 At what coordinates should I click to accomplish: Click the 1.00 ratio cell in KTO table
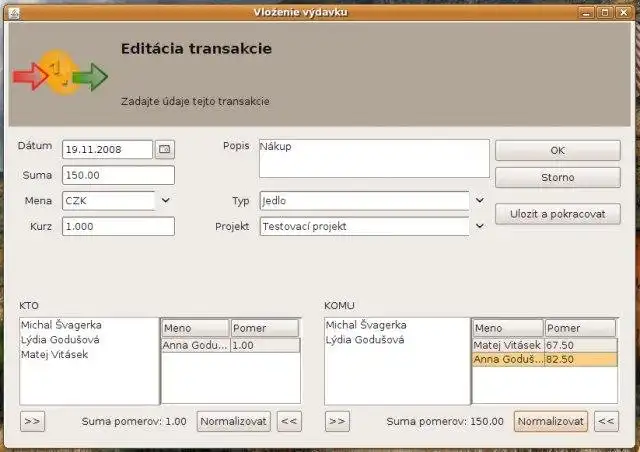(x=265, y=345)
